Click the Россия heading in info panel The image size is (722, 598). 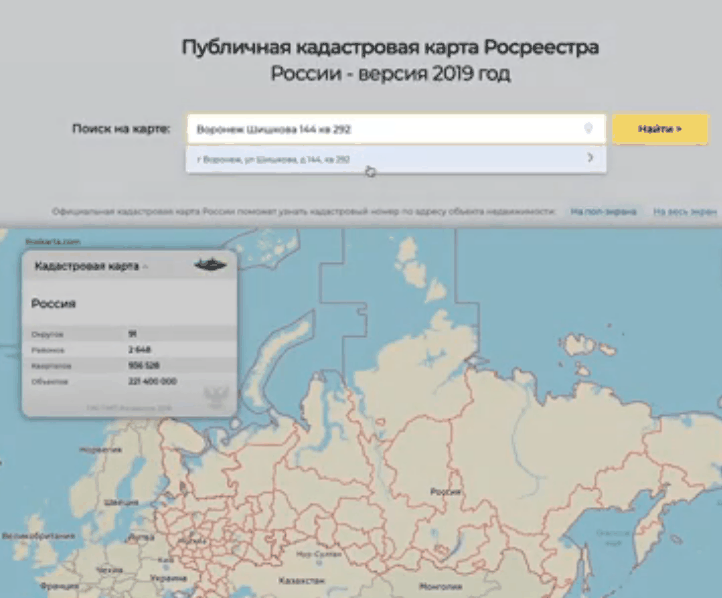[x=54, y=303]
